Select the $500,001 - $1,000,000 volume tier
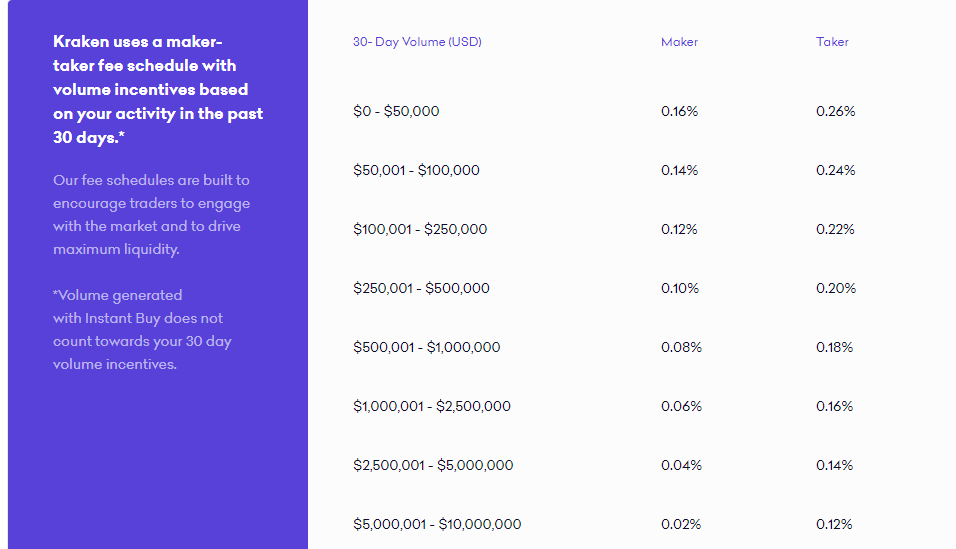 tap(427, 347)
